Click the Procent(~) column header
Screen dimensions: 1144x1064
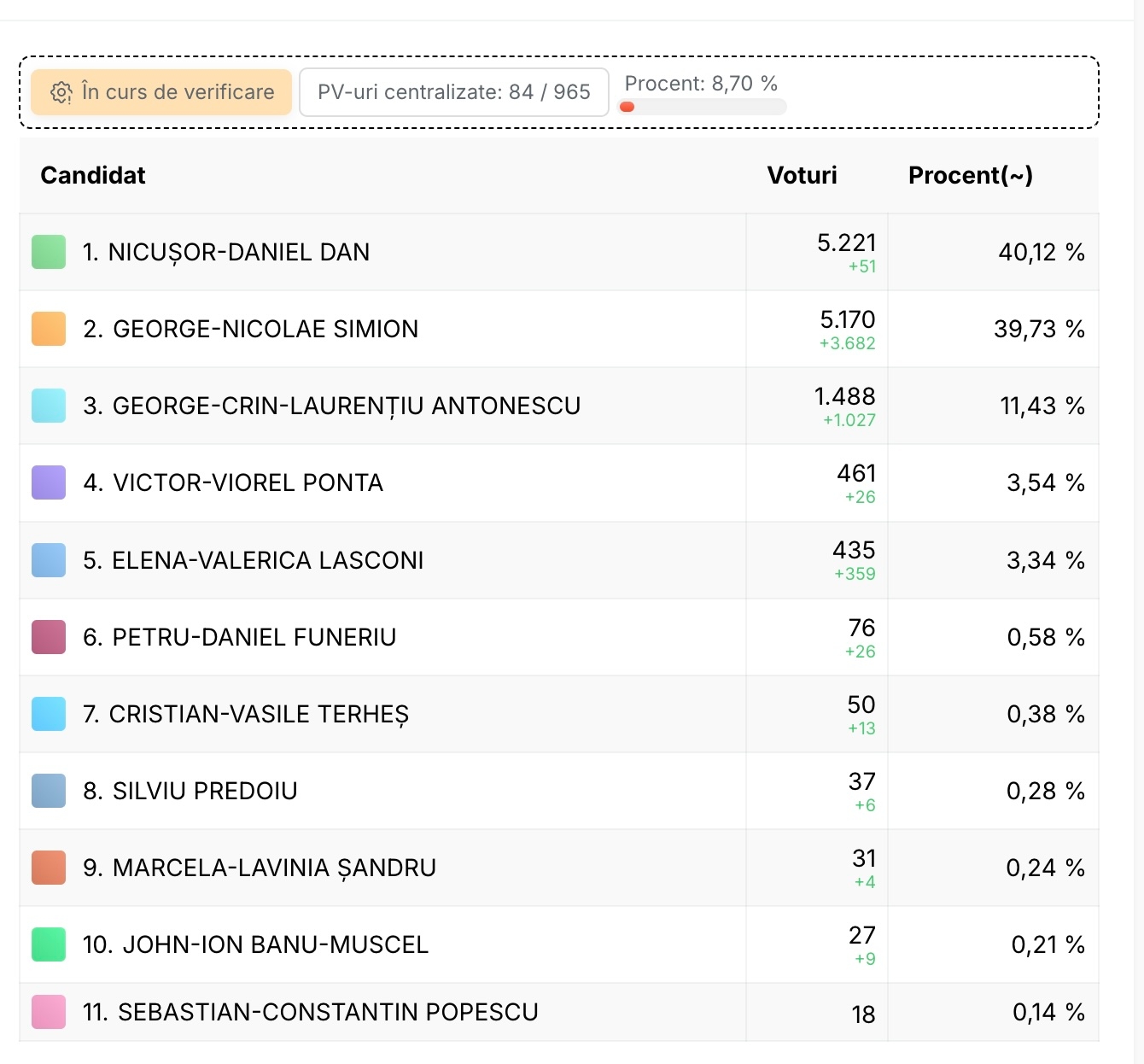pos(970,175)
